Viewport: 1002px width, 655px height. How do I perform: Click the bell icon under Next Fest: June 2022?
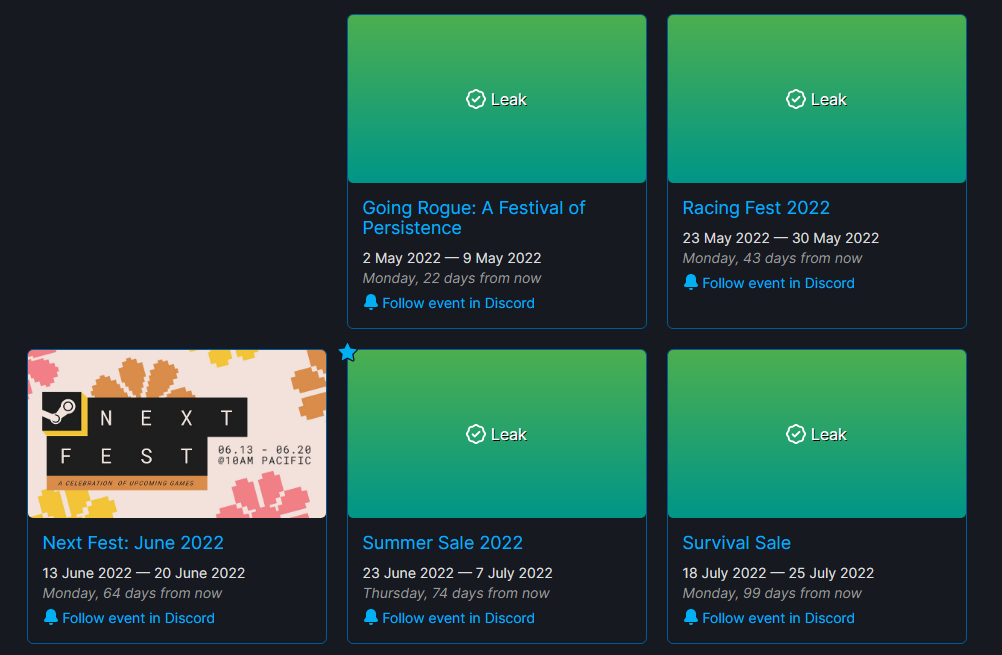tap(50, 618)
